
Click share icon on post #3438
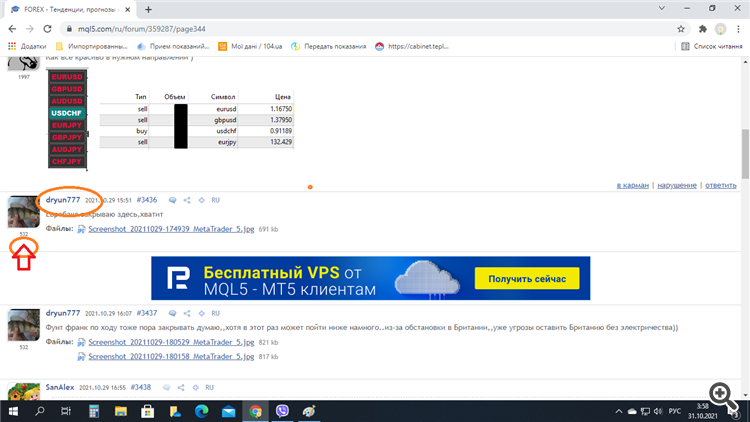(x=181, y=388)
